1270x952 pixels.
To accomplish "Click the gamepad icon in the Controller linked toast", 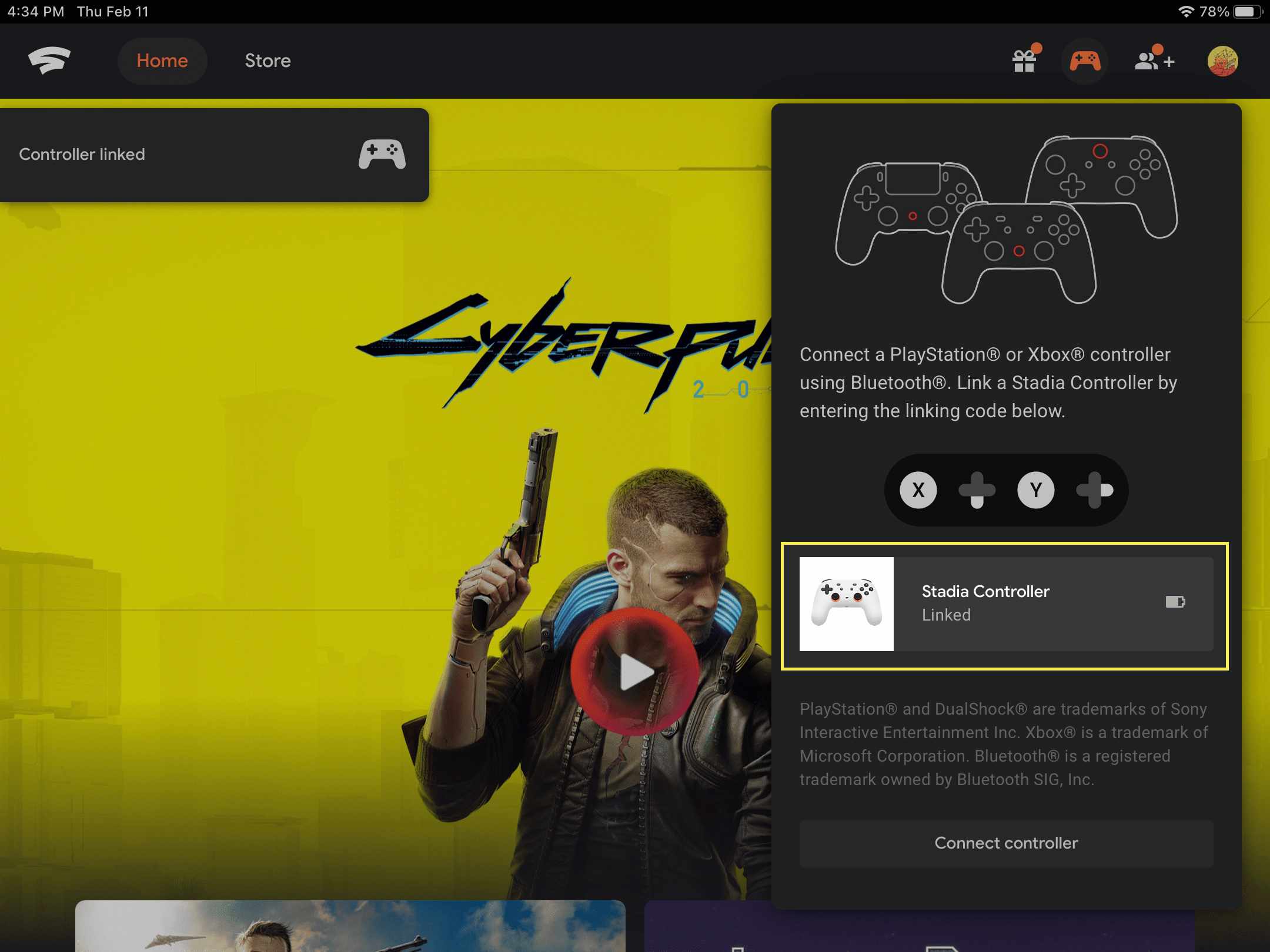I will pyautogui.click(x=382, y=155).
